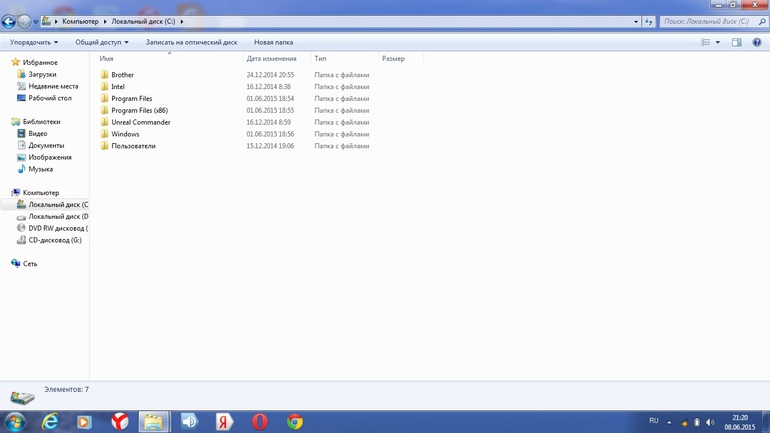Viewport: 770px width, 433px height.
Task: Open the Упорядочить menu
Action: 34,42
